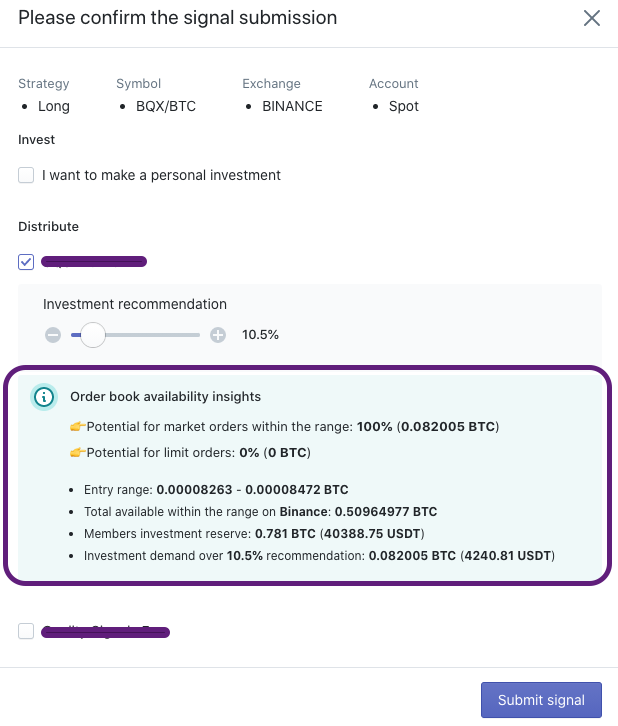Click the Investment recommendation slider handle
The image size is (618, 726).
click(x=93, y=335)
